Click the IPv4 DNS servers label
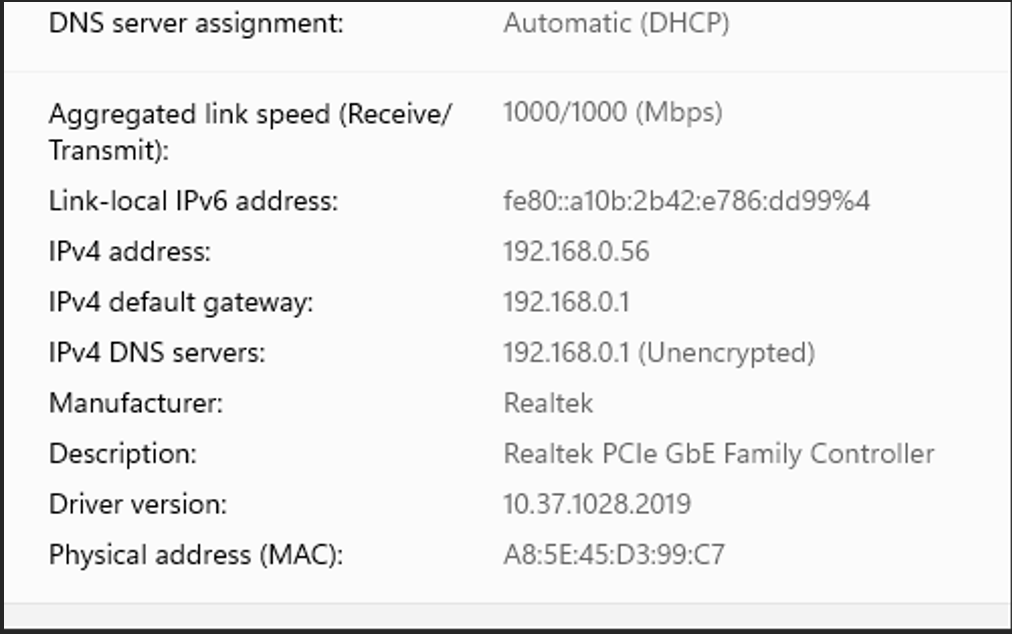The image size is (1012, 634). coord(157,353)
